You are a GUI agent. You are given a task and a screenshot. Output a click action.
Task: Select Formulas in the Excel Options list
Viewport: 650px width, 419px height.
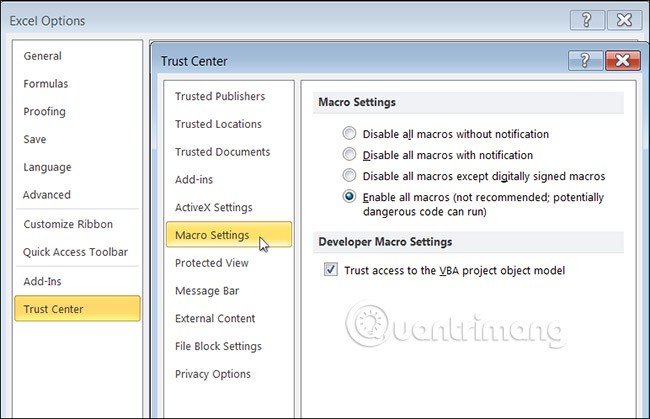(46, 84)
